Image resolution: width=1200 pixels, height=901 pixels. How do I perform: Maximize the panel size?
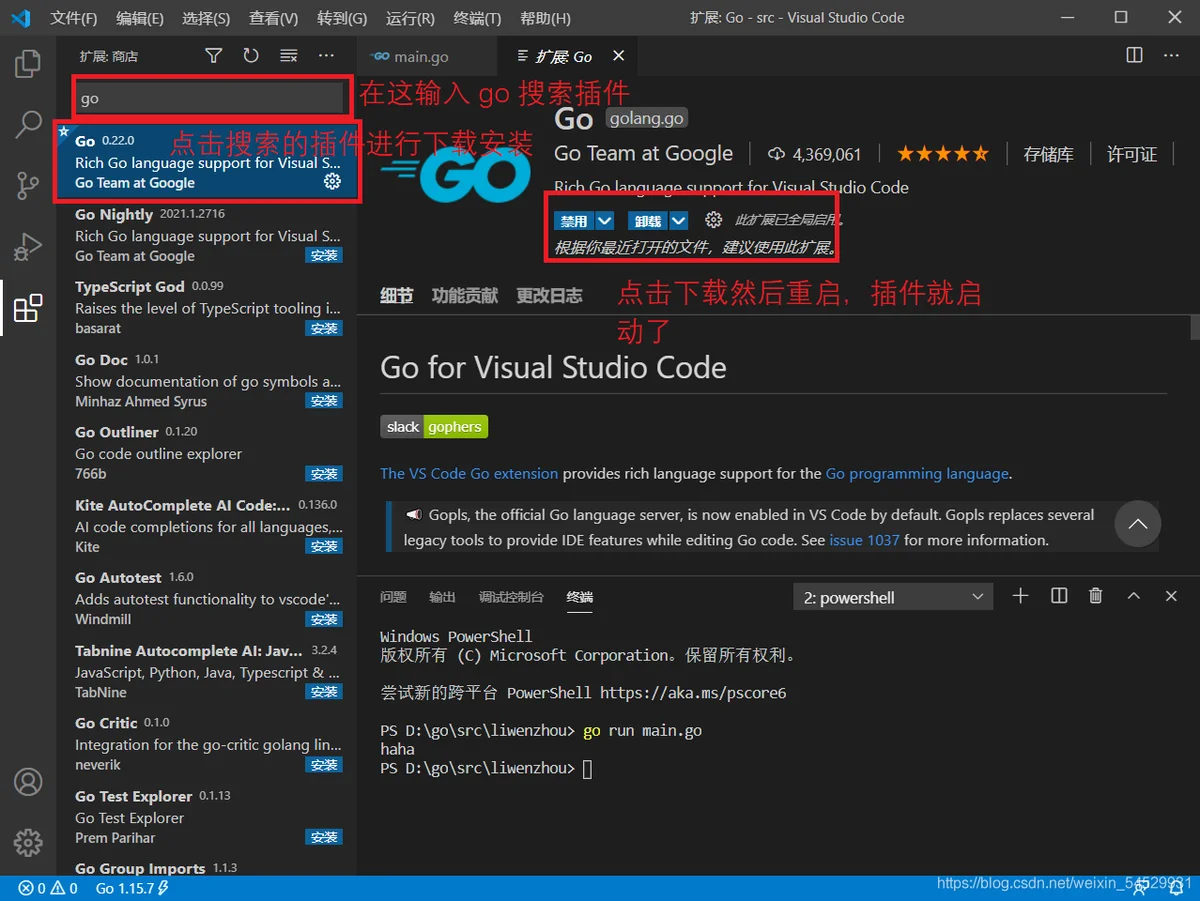pos(1134,596)
